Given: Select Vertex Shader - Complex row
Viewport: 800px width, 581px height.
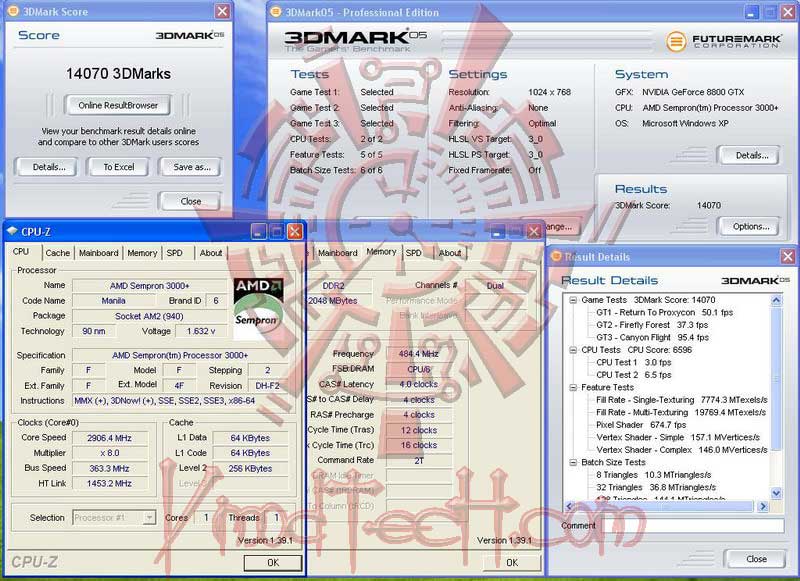Looking at the screenshot, I should coord(681,450).
